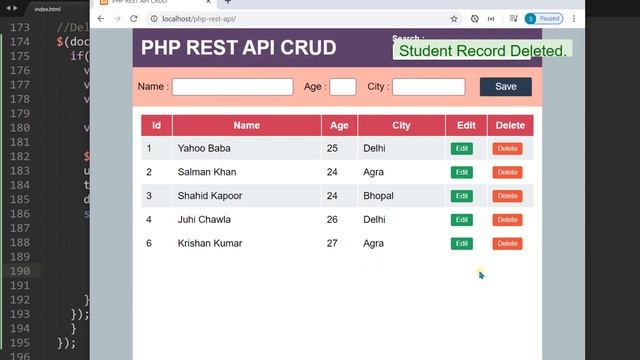This screenshot has height=360, width=640.
Task: Click the "Student Record Deleted." message
Action: tap(482, 51)
